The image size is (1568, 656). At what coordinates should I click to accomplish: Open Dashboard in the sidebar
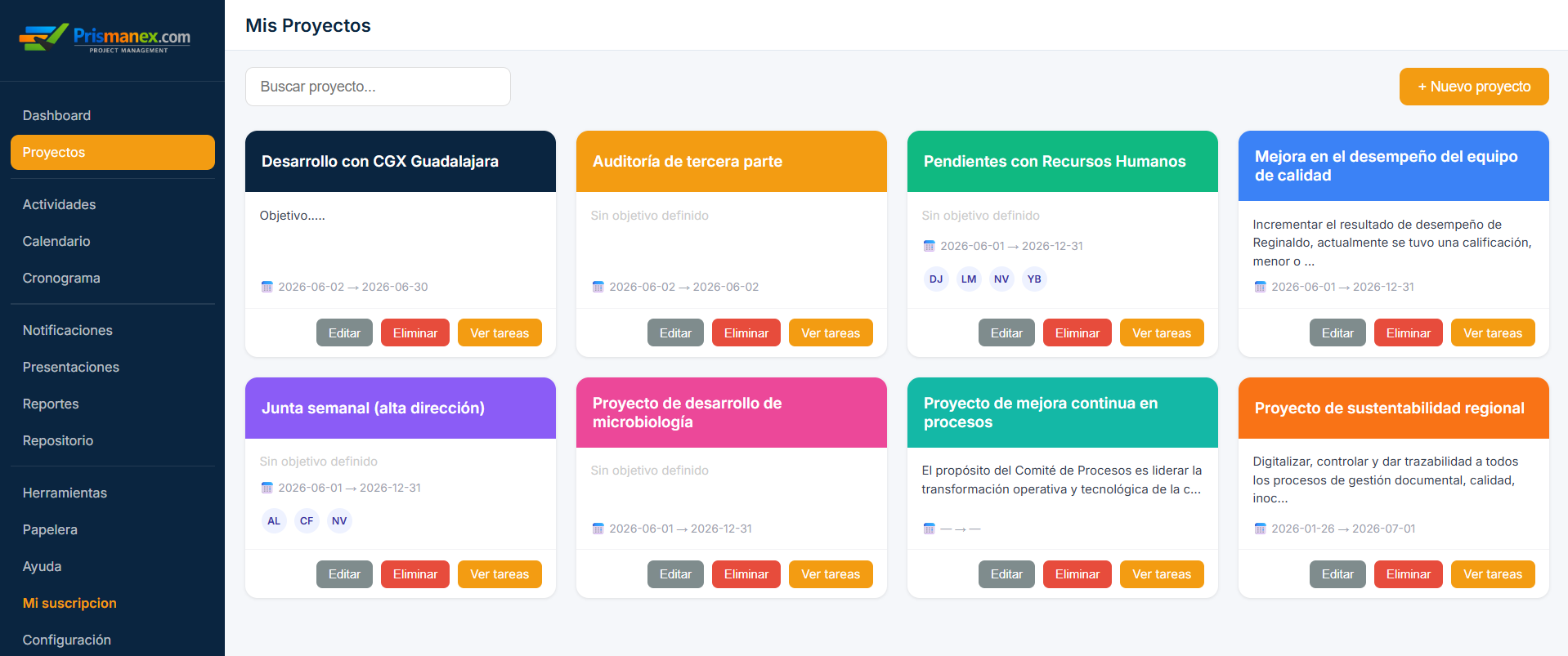click(x=113, y=115)
